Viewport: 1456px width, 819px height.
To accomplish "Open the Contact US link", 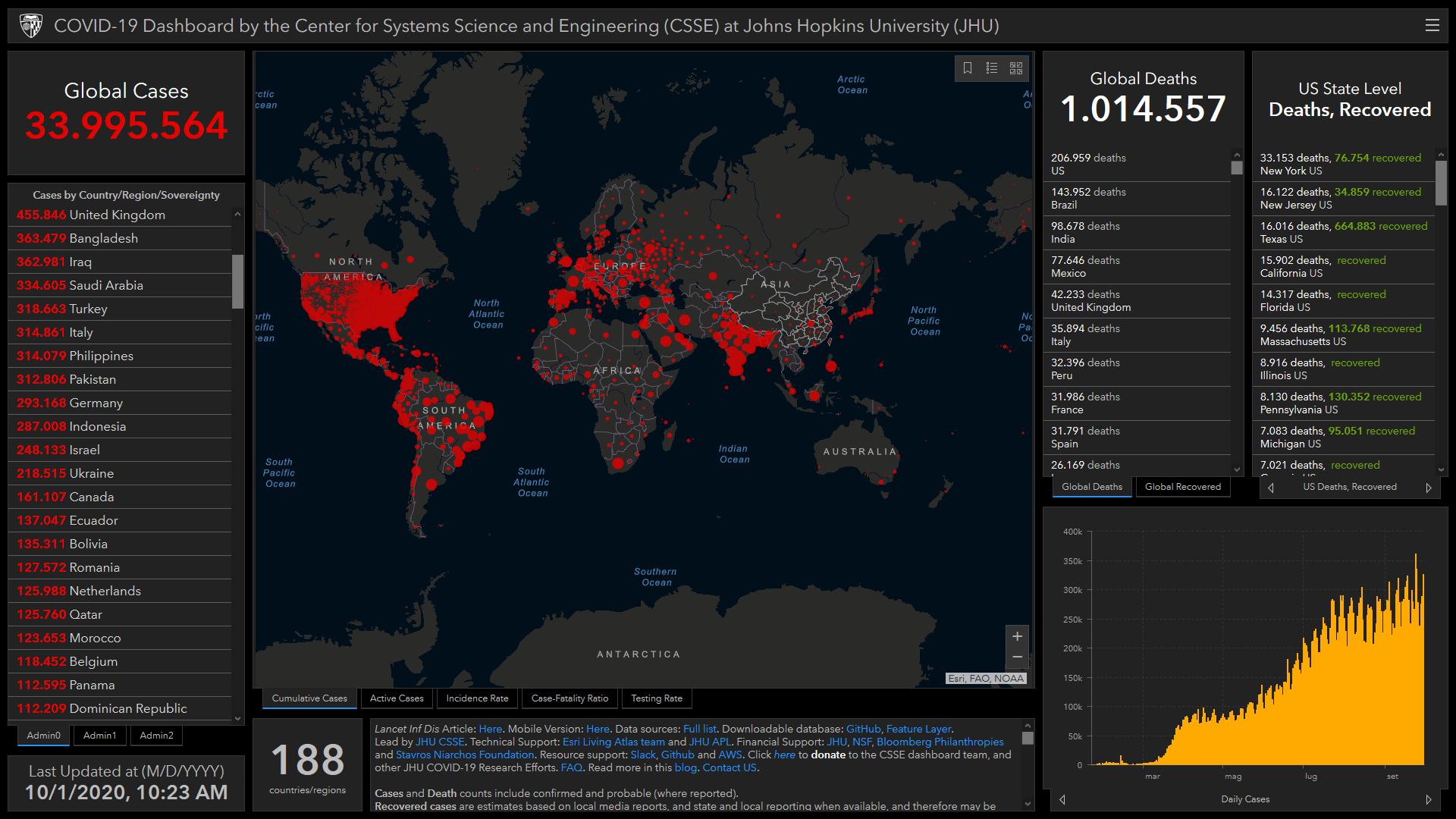I will 730,767.
